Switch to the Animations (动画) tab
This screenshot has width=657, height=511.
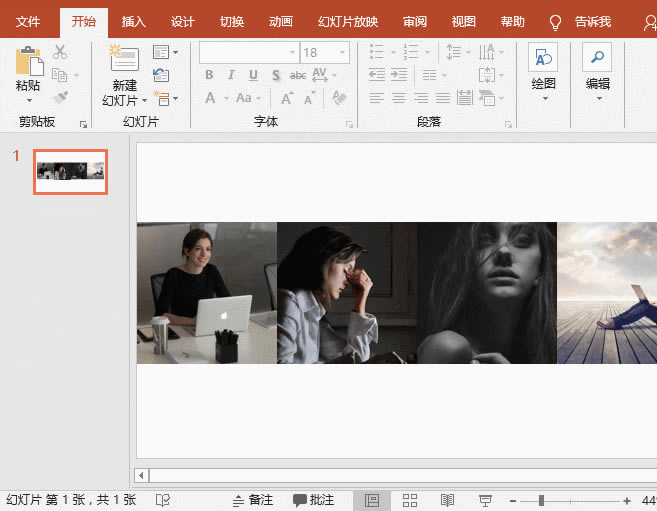tap(281, 22)
